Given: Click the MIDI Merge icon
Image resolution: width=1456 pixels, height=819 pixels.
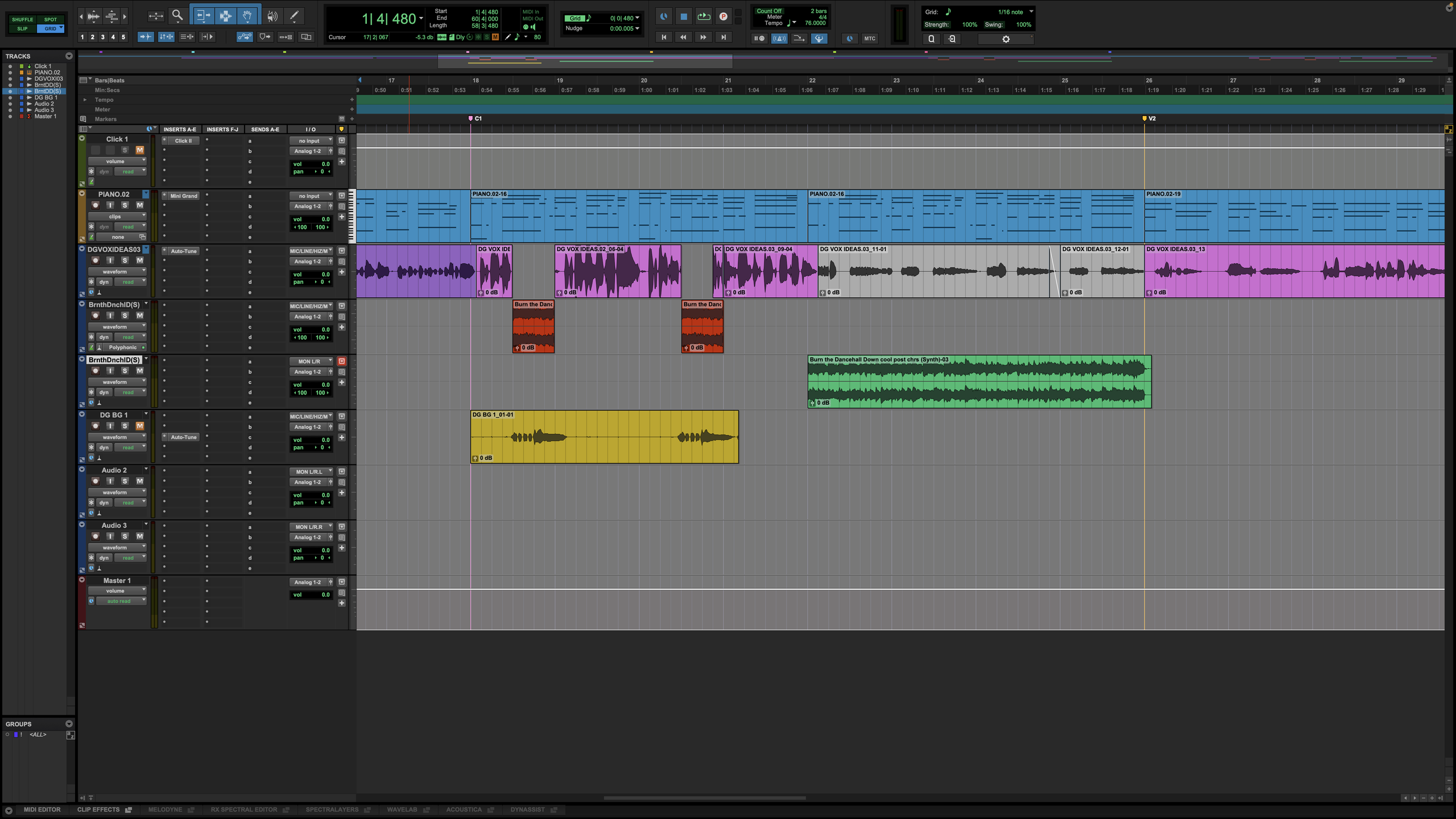Looking at the screenshot, I should pos(799,38).
